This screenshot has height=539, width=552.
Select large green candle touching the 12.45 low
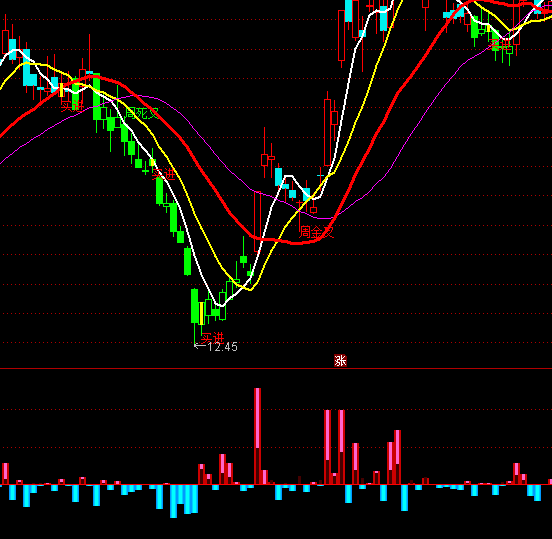(x=195, y=306)
